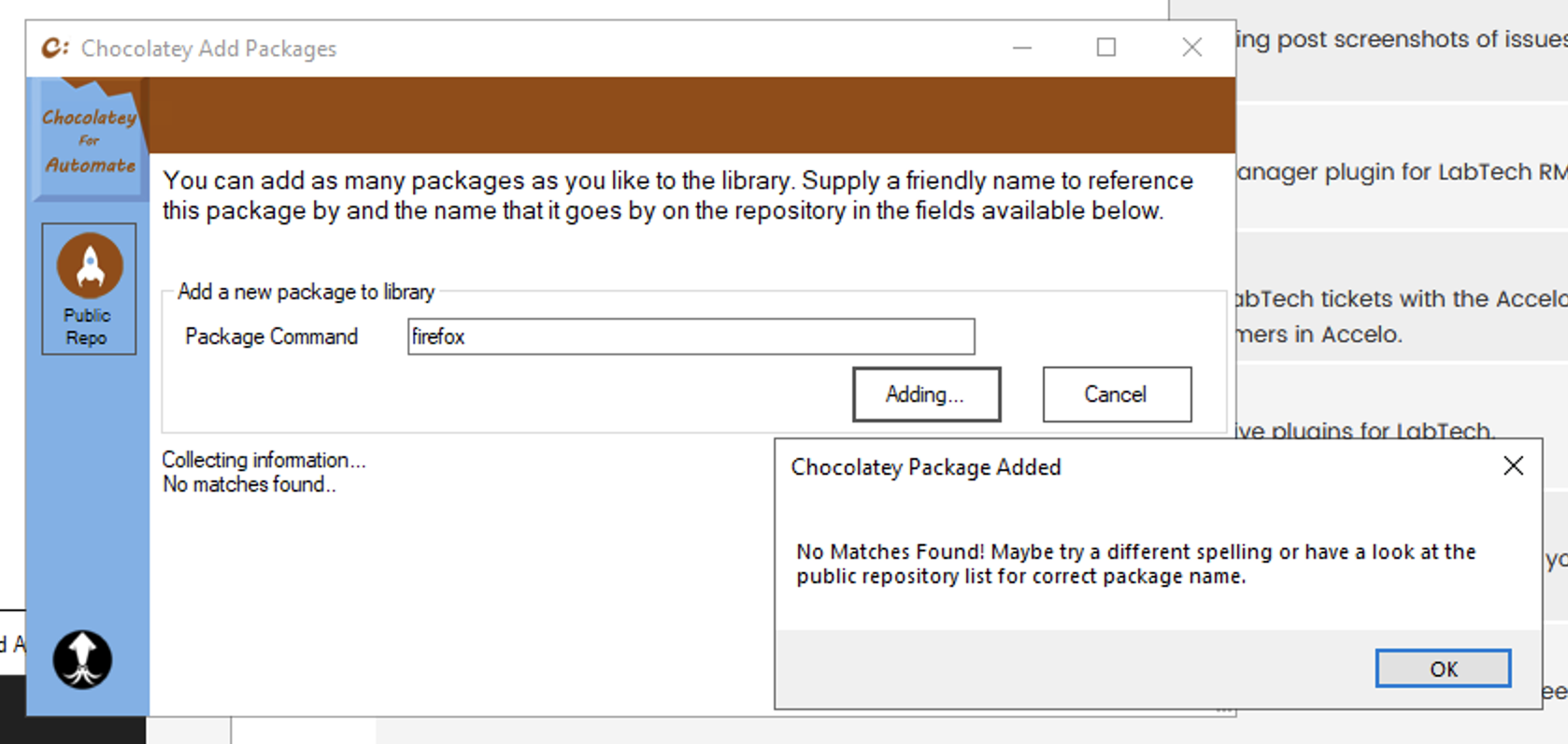Viewport: 1568px width, 744px height.
Task: Open the Public Repo rocket icon
Action: [89, 289]
